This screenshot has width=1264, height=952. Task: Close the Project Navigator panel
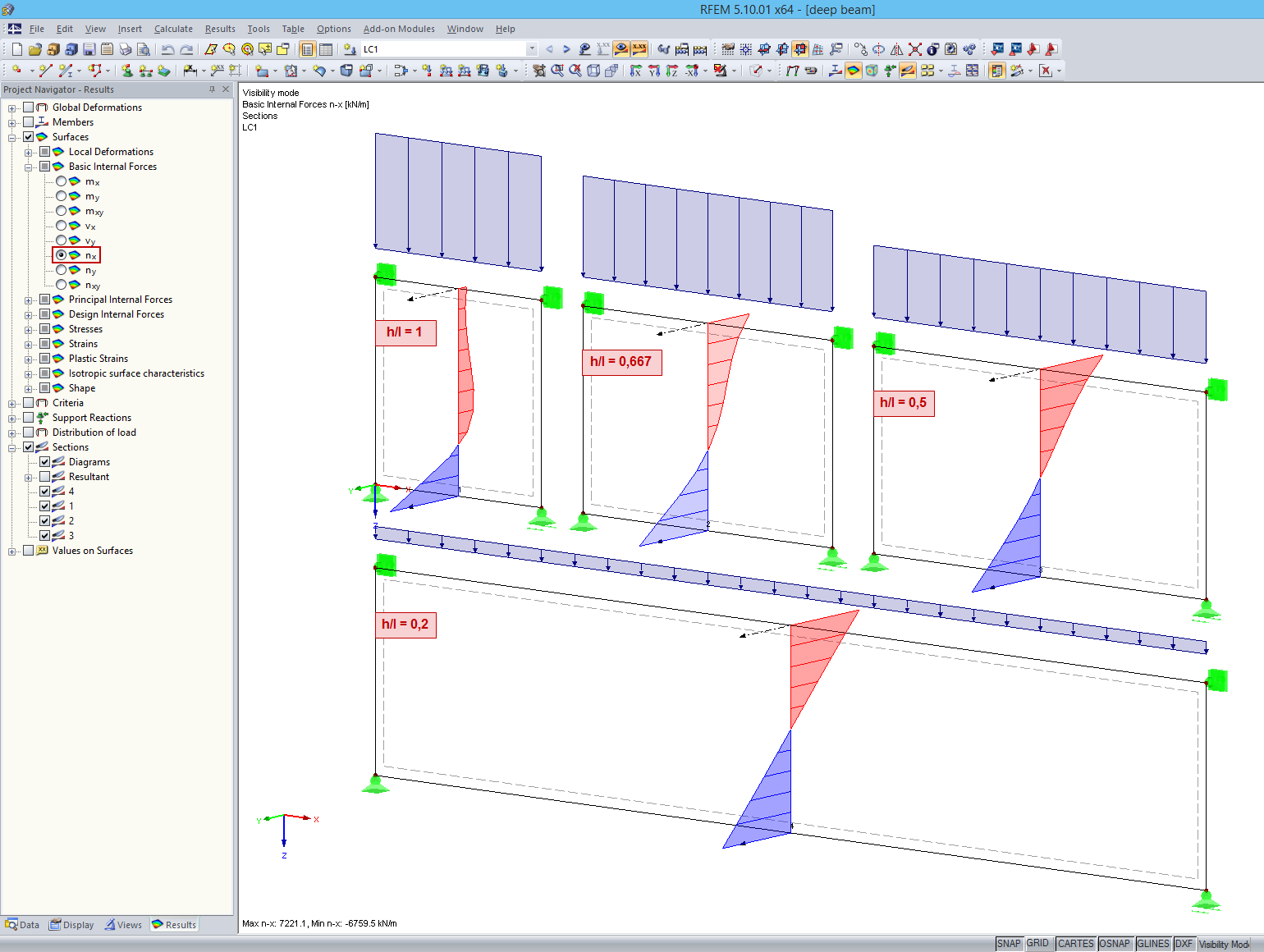(226, 89)
